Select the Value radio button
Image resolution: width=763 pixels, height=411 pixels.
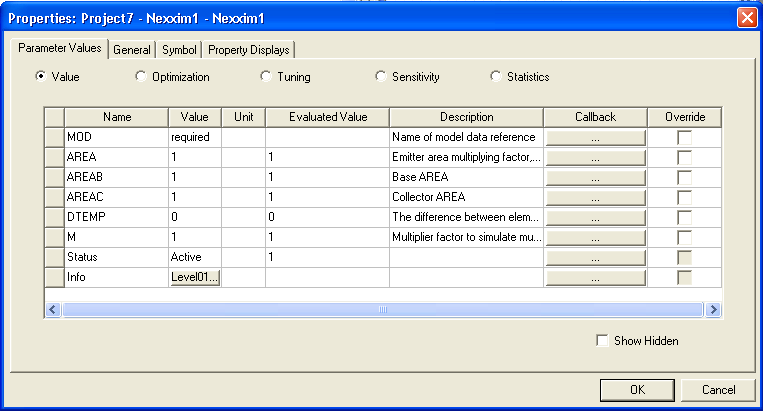(x=41, y=76)
